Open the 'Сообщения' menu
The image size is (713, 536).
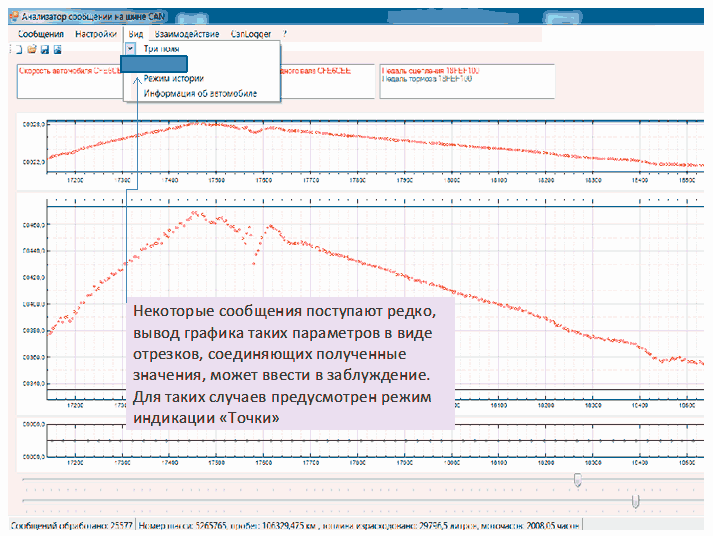tap(41, 34)
